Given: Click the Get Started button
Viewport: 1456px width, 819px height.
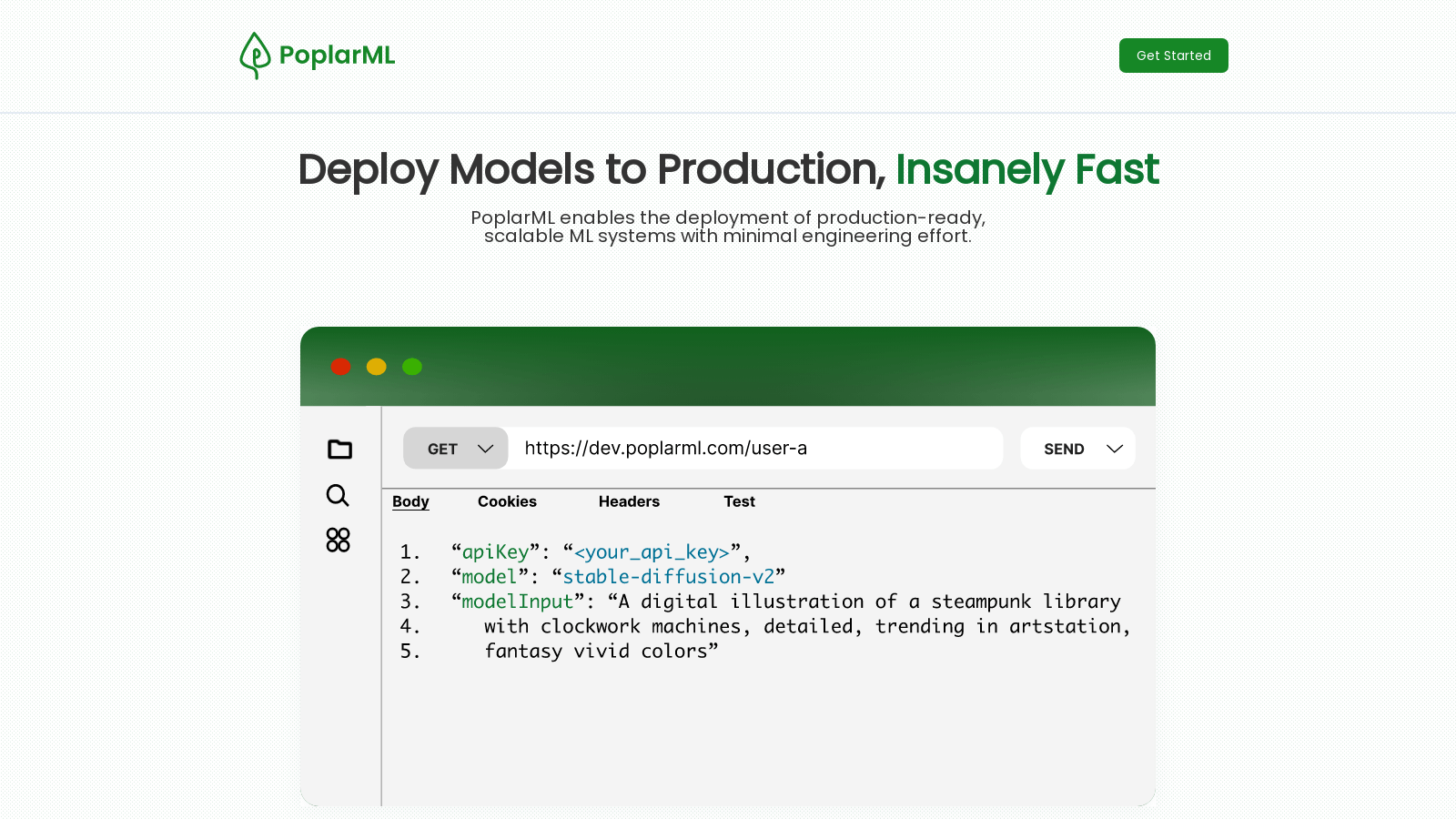Looking at the screenshot, I should pos(1174,56).
